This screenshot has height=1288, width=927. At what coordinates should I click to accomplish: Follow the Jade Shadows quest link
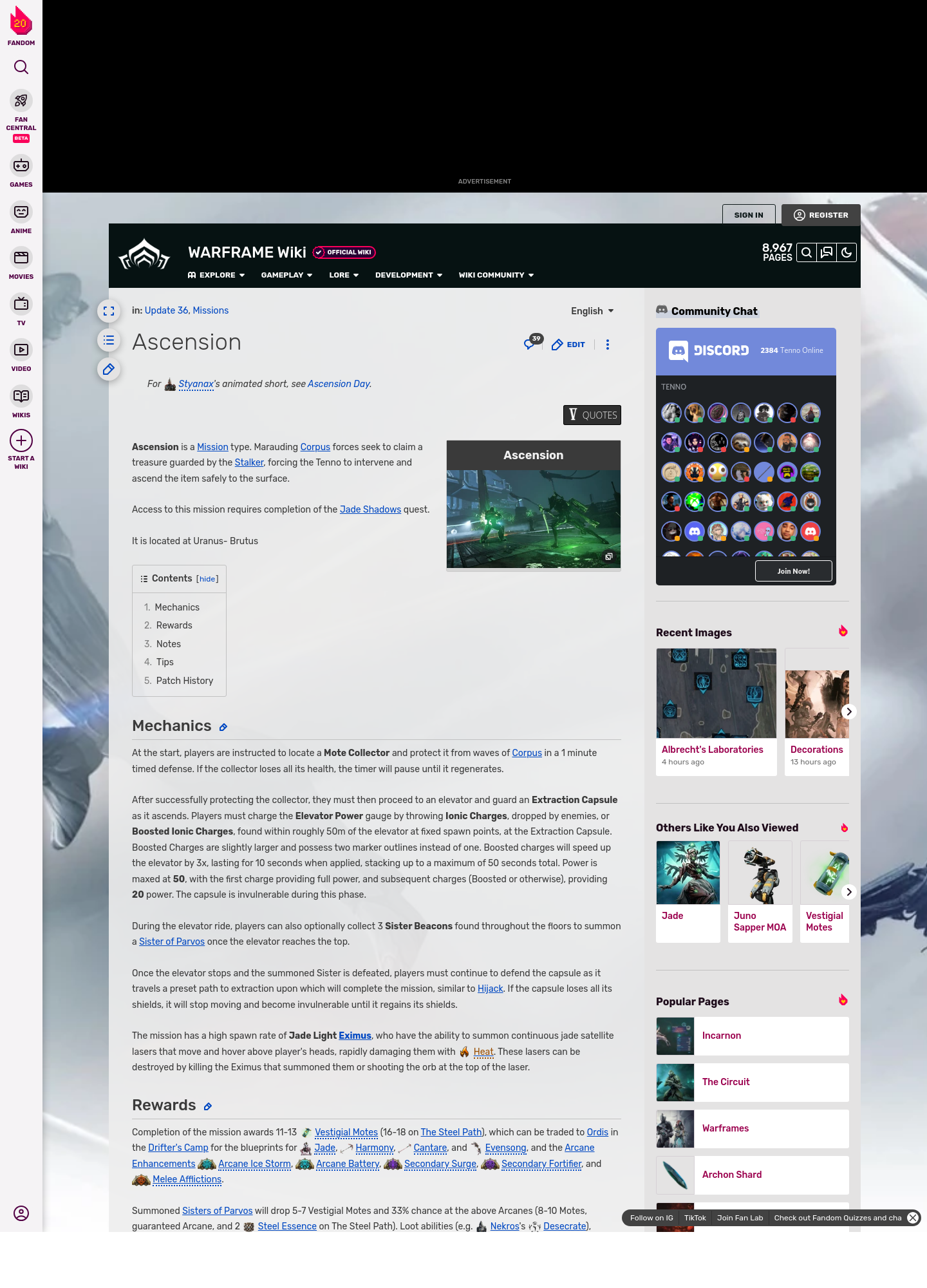[x=370, y=509]
